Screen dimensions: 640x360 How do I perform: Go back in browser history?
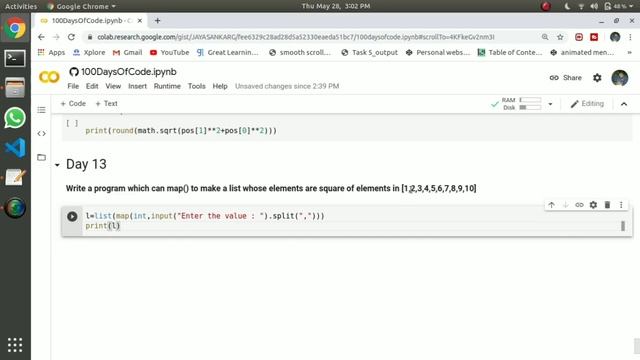(41, 37)
